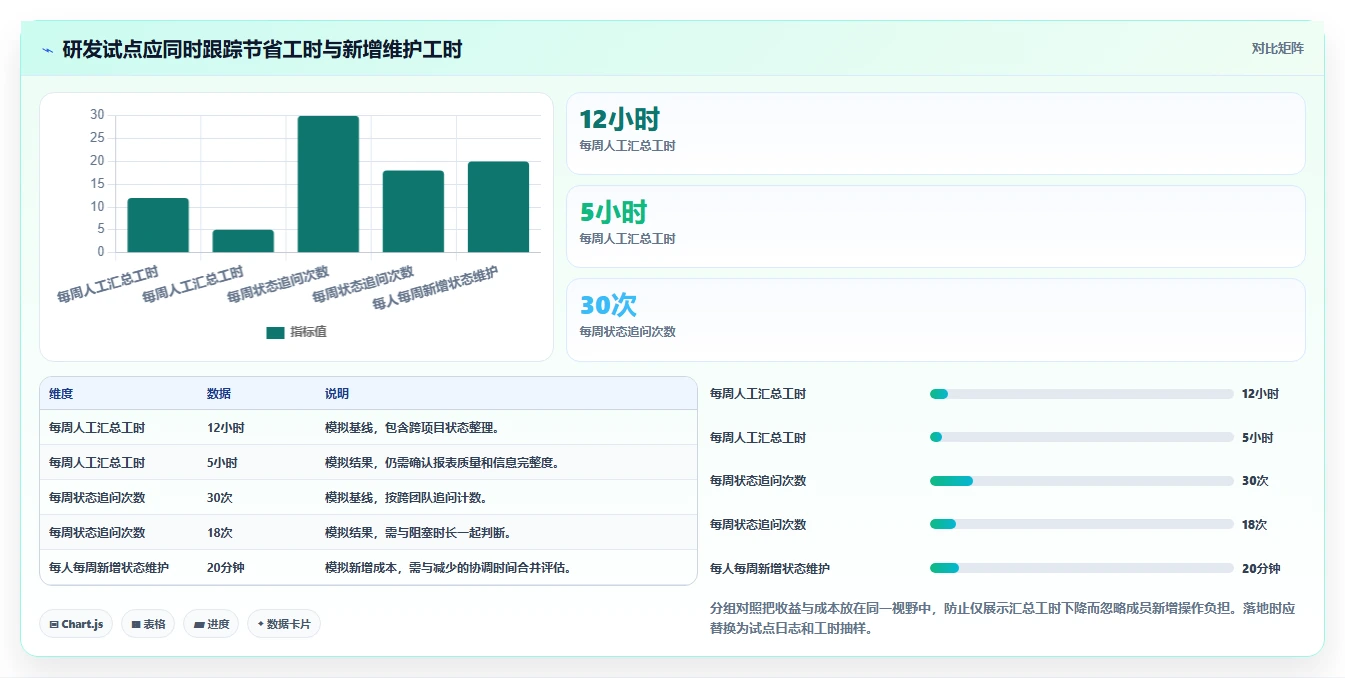Select the 表格 tag chip label

coord(154,624)
